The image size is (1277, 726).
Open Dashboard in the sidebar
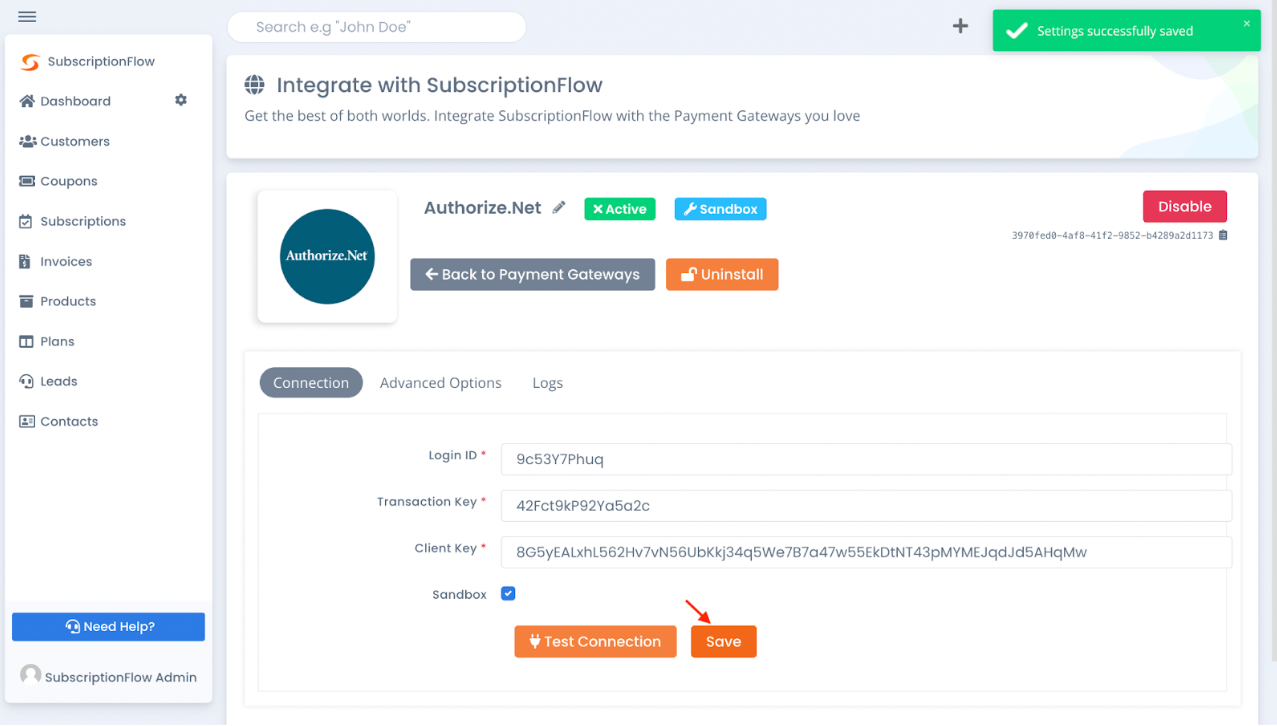[75, 101]
